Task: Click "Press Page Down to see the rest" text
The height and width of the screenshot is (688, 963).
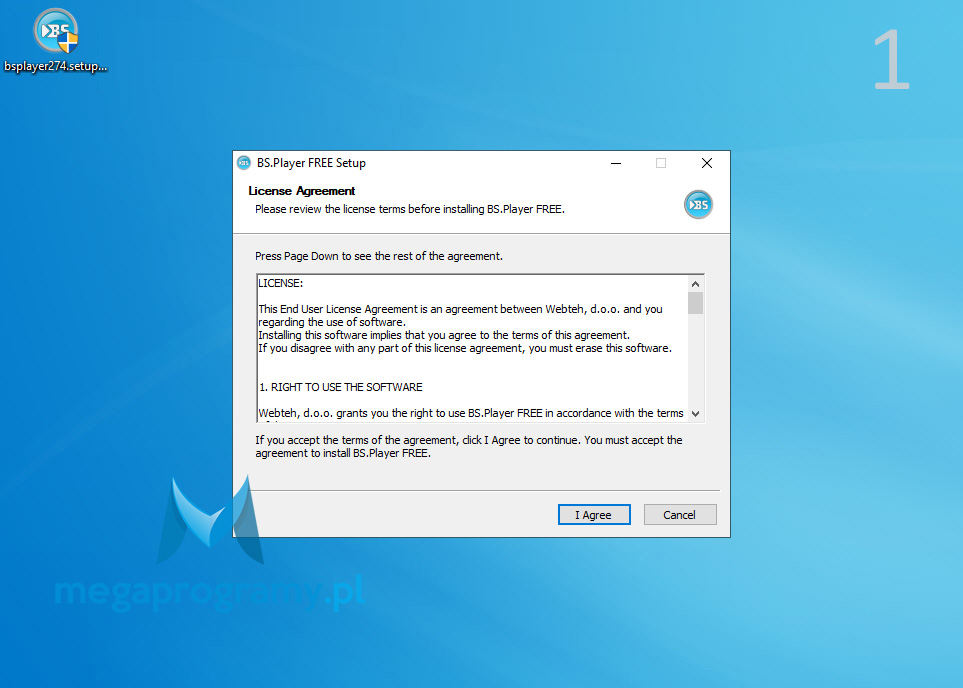Action: 379,256
